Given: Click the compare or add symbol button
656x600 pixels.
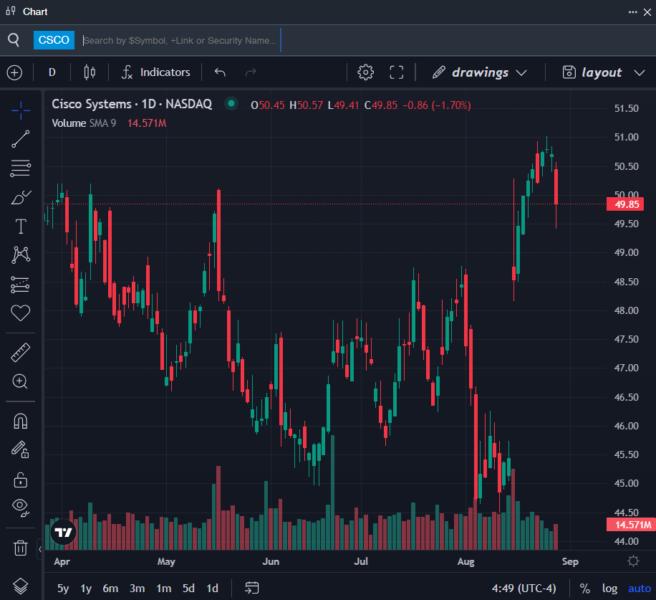Looking at the screenshot, I should (x=15, y=72).
